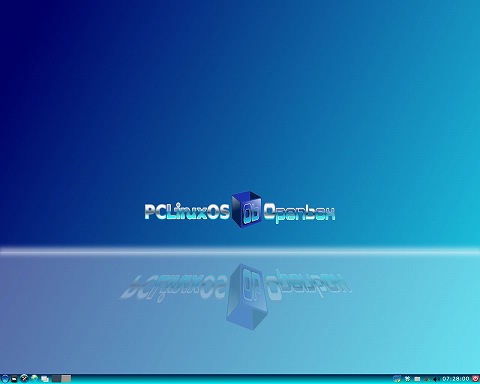
Task: Launch the web browser globe icon
Action: [34, 379]
